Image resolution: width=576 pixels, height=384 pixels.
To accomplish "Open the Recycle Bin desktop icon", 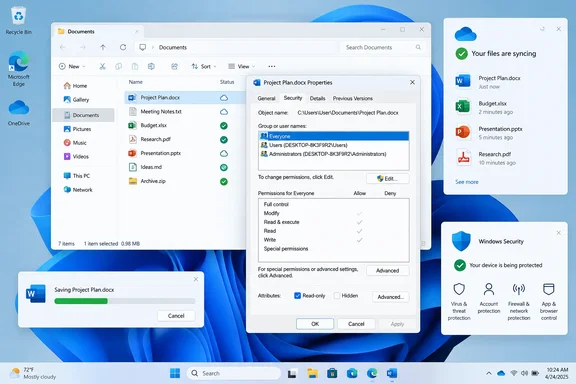I will (18, 21).
